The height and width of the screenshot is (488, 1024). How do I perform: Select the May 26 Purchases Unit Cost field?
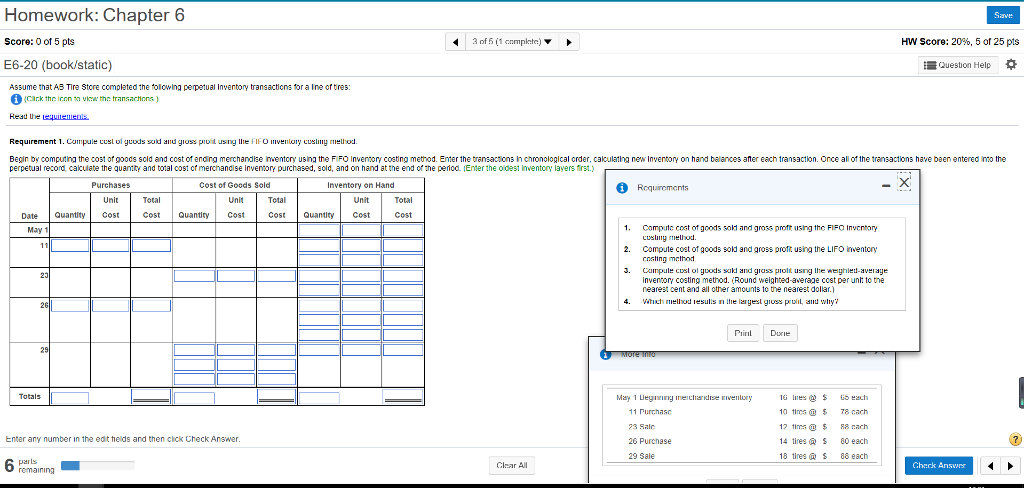point(110,305)
